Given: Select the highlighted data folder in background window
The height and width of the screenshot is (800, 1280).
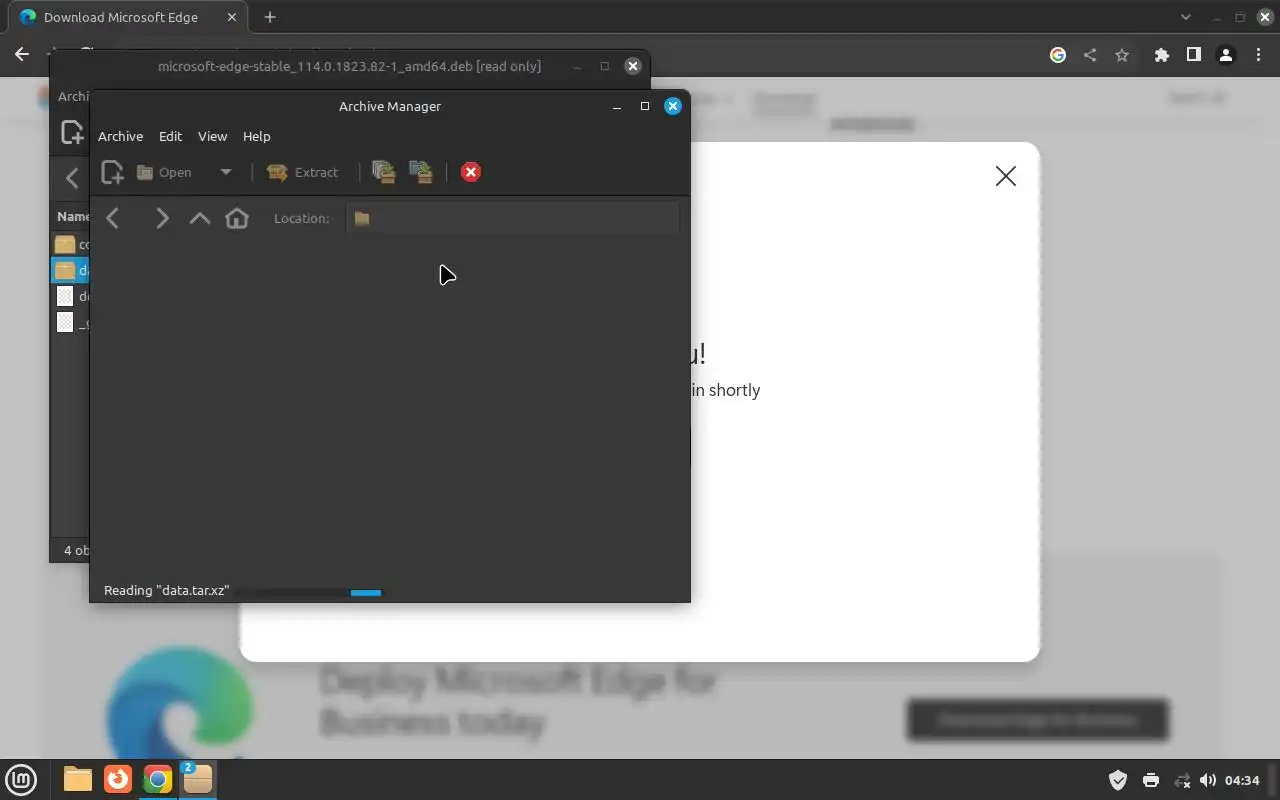Looking at the screenshot, I should point(70,270).
